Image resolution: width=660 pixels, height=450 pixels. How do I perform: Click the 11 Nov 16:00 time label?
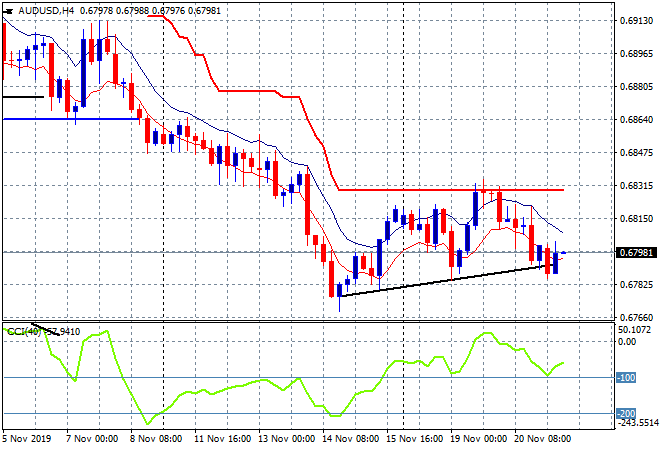coord(222,439)
